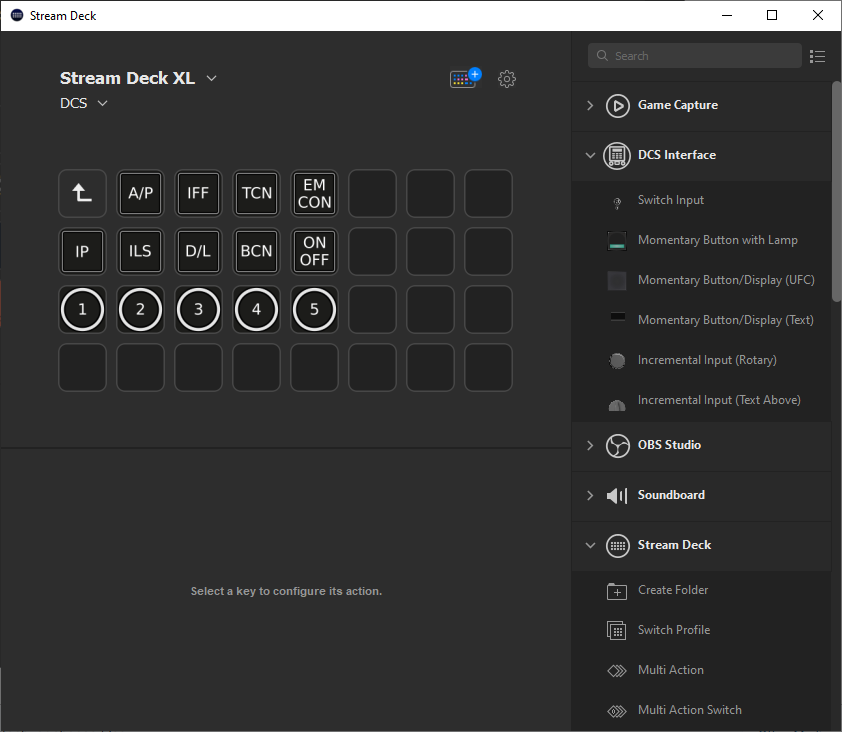Select the D/L key on the deck
The height and width of the screenshot is (732, 842).
pos(198,251)
